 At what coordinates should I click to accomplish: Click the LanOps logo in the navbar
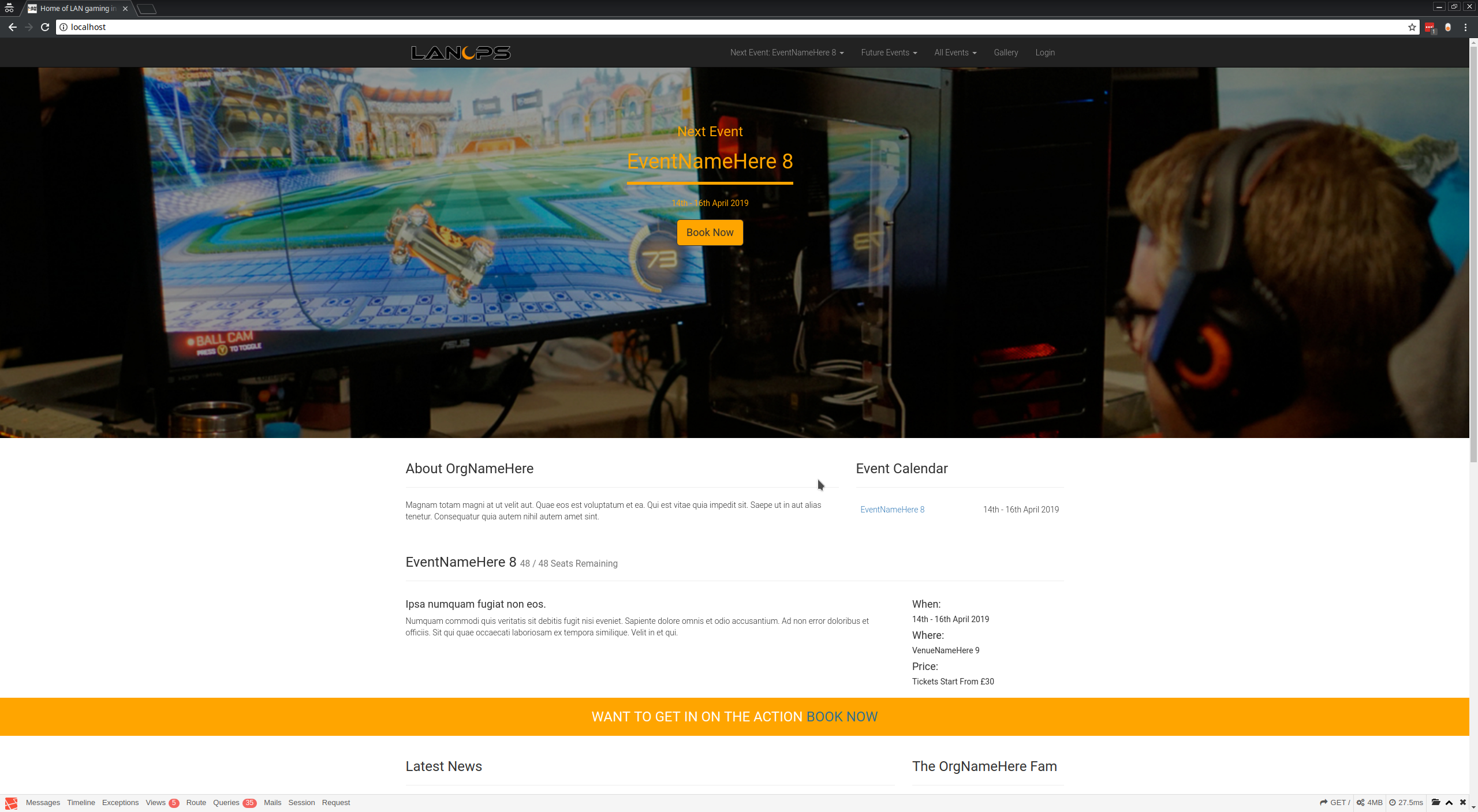tap(461, 53)
